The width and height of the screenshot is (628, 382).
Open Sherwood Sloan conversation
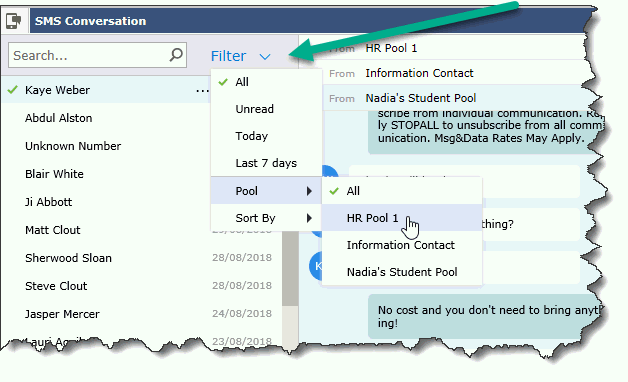pos(141,258)
